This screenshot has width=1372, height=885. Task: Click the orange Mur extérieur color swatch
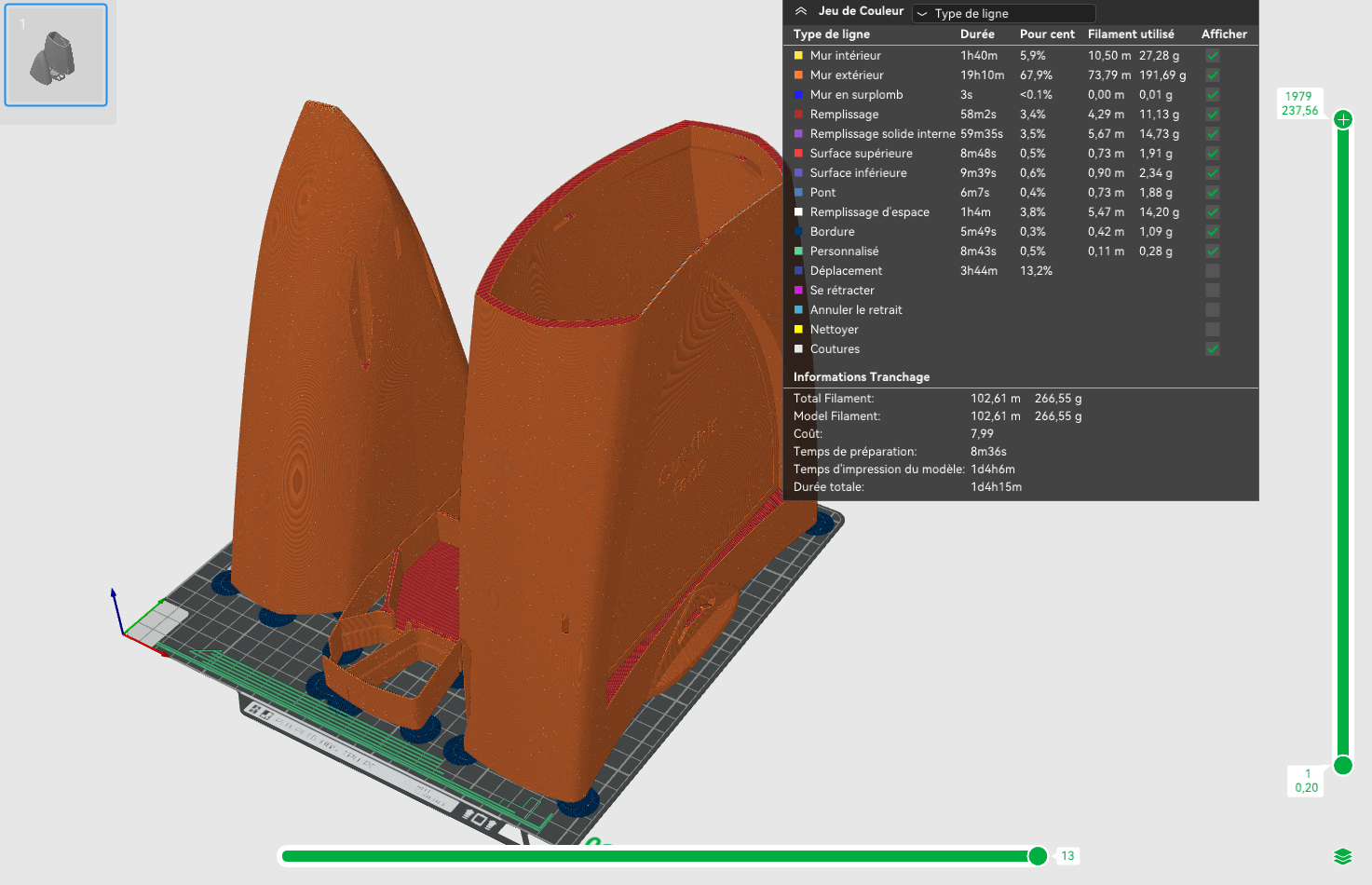pyautogui.click(x=798, y=75)
